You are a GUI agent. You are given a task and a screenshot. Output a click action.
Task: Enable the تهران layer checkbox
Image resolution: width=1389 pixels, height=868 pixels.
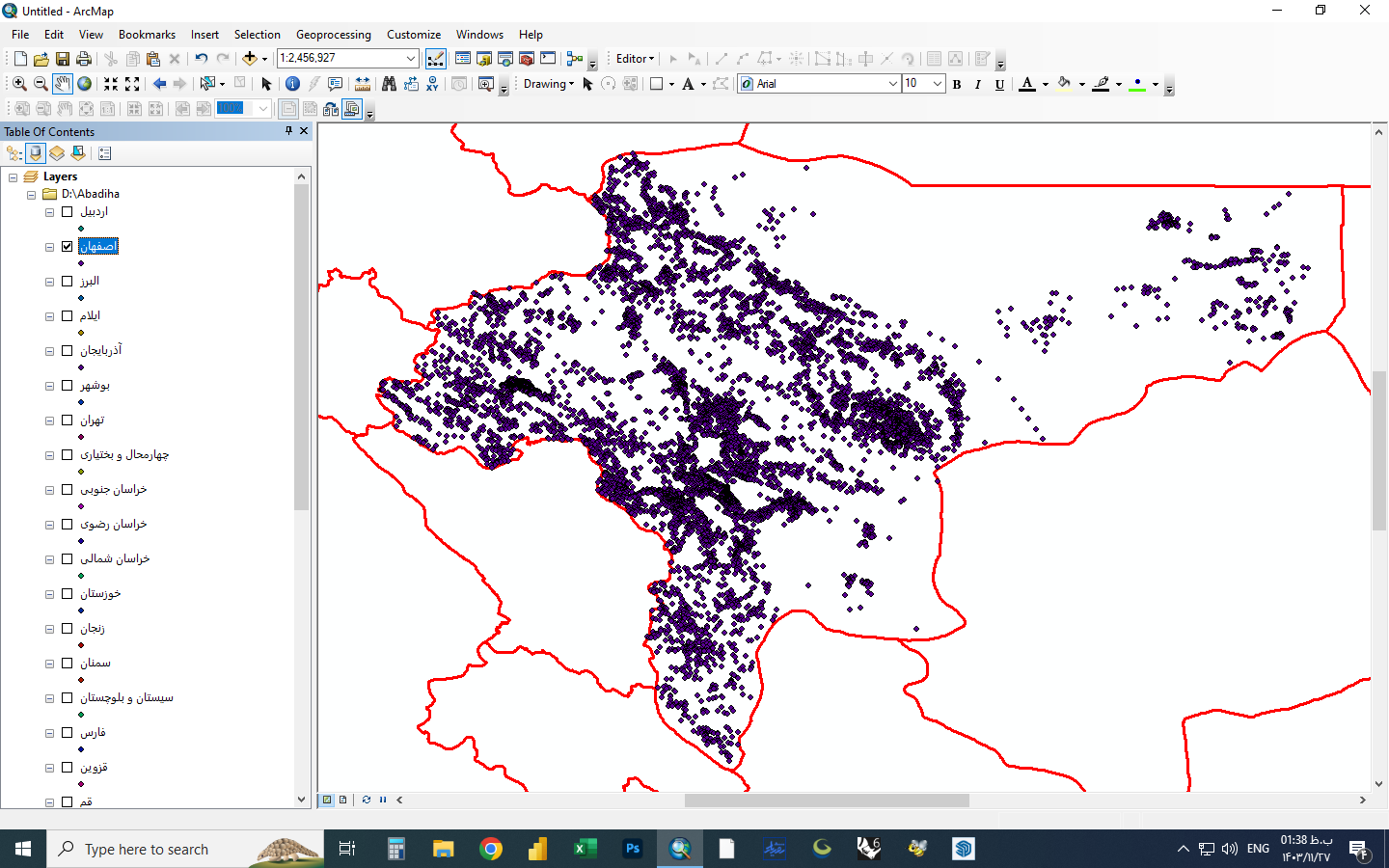[x=68, y=420]
